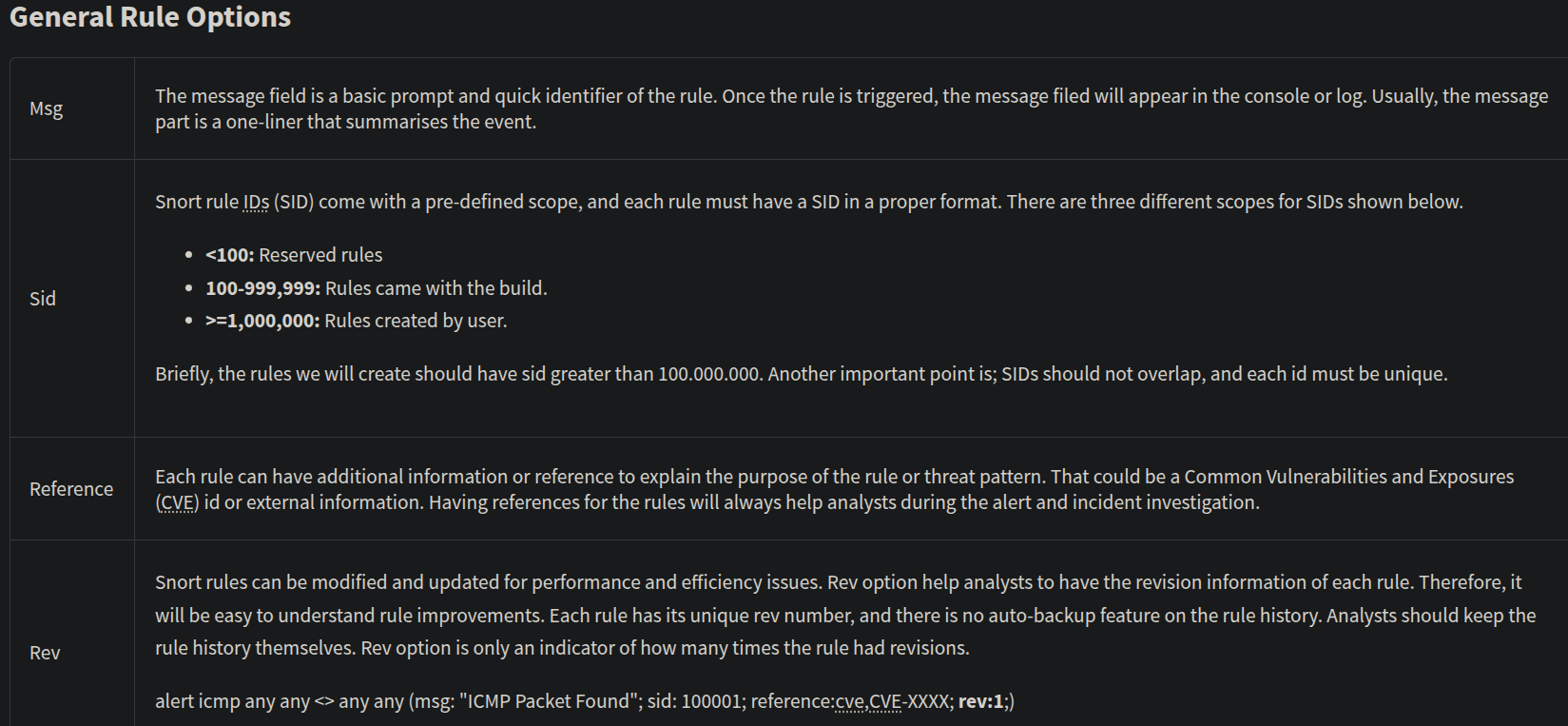This screenshot has width=1568, height=726.
Task: Click the General Rule Options heading
Action: [150, 17]
